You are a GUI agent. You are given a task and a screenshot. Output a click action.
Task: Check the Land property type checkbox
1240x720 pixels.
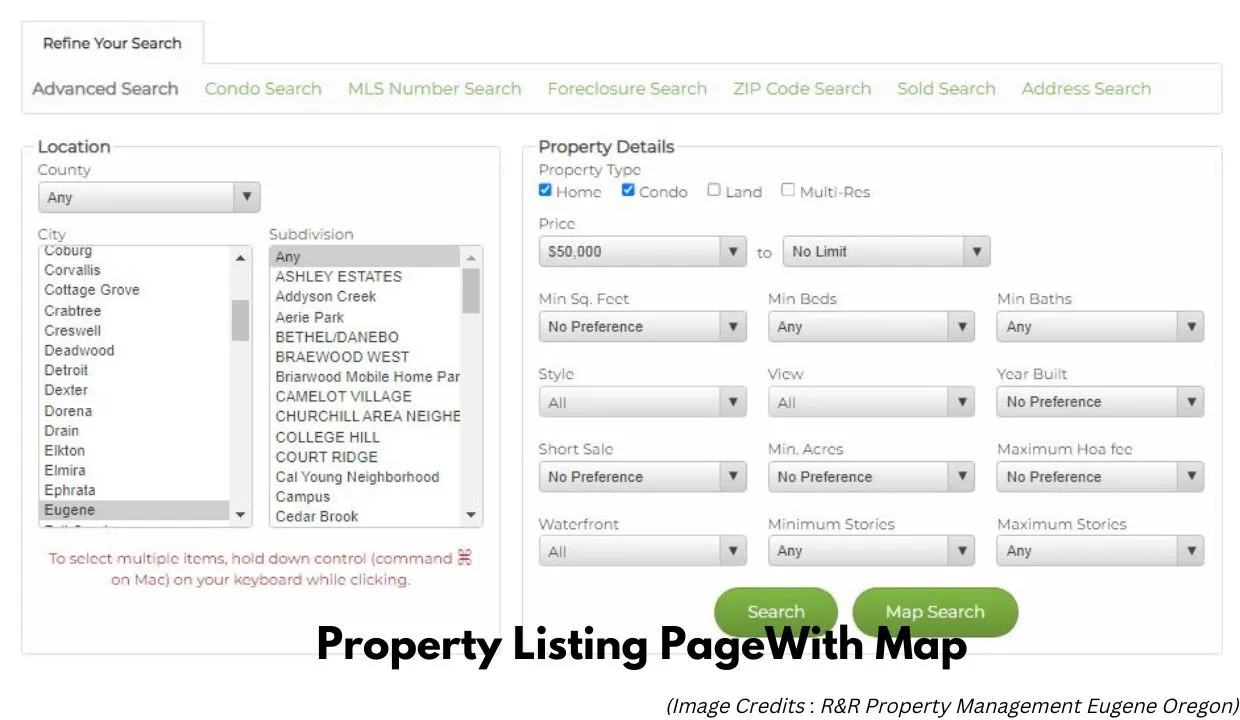point(714,190)
